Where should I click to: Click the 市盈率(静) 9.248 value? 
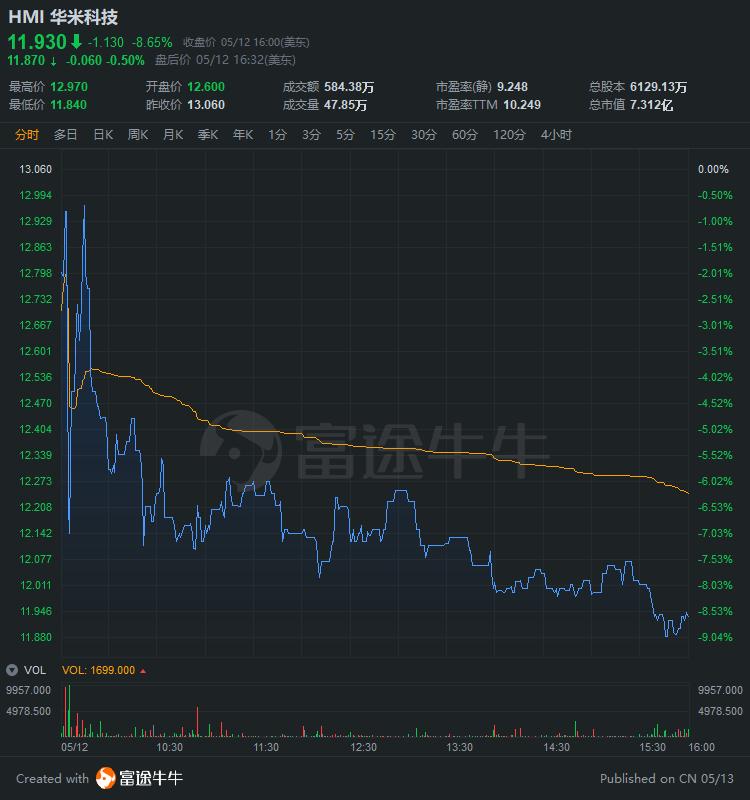(x=512, y=87)
